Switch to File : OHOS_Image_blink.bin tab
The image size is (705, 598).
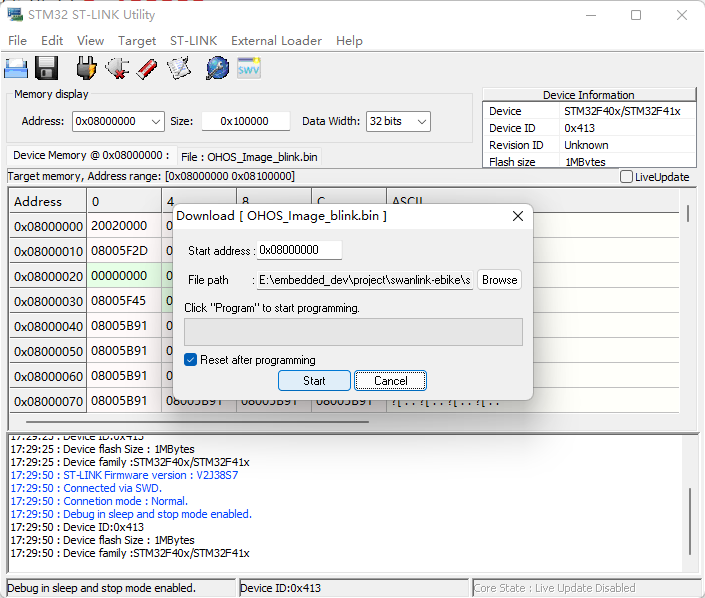click(249, 157)
